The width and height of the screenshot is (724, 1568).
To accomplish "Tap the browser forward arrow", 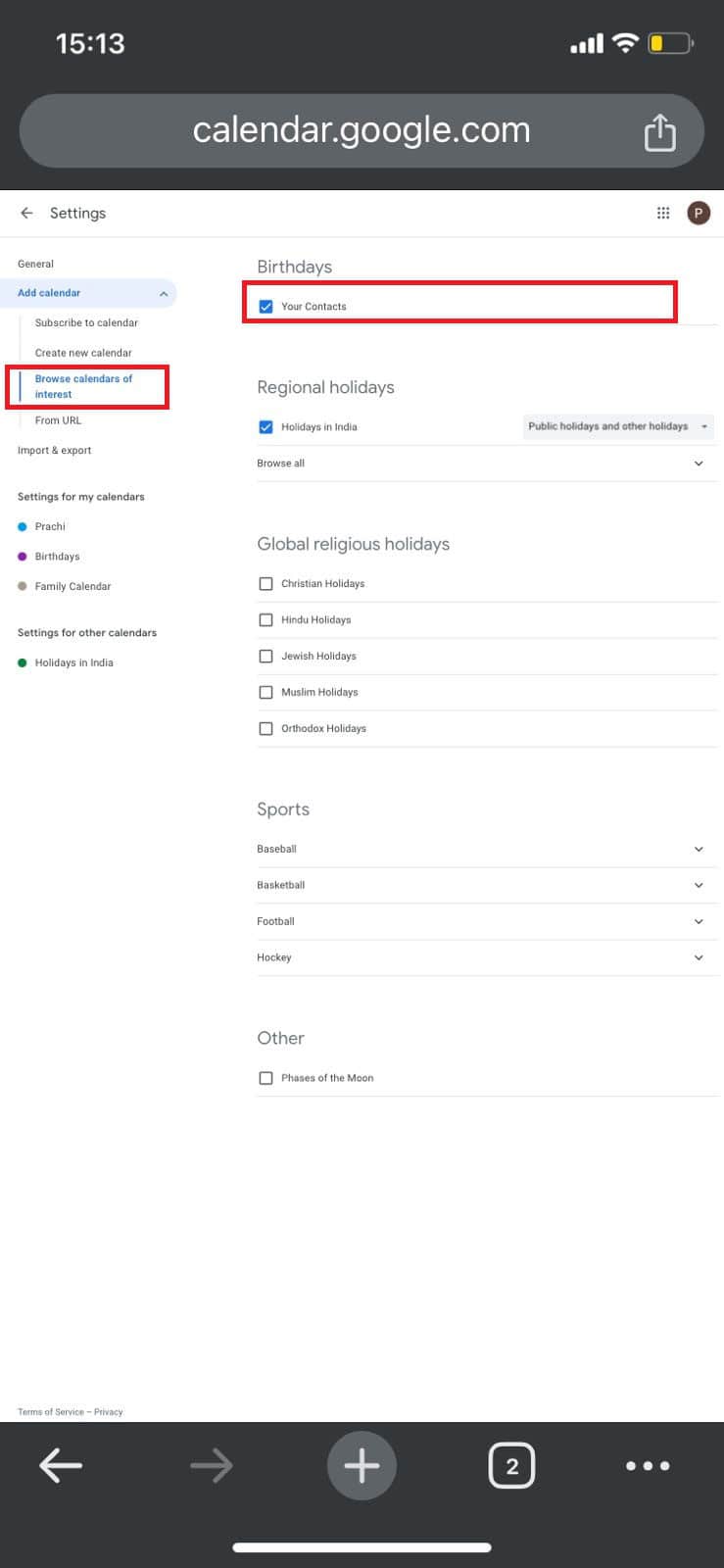I will [x=212, y=1466].
